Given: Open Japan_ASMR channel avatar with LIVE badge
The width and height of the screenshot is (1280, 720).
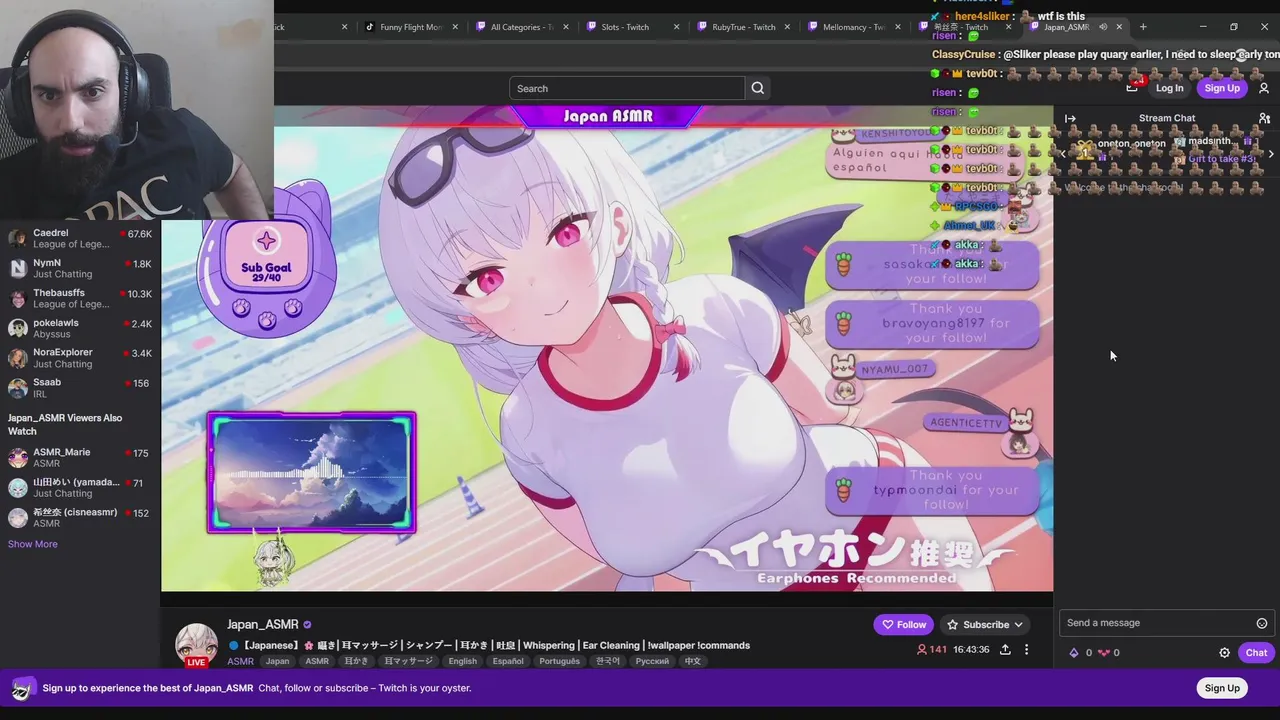Looking at the screenshot, I should pos(196,645).
